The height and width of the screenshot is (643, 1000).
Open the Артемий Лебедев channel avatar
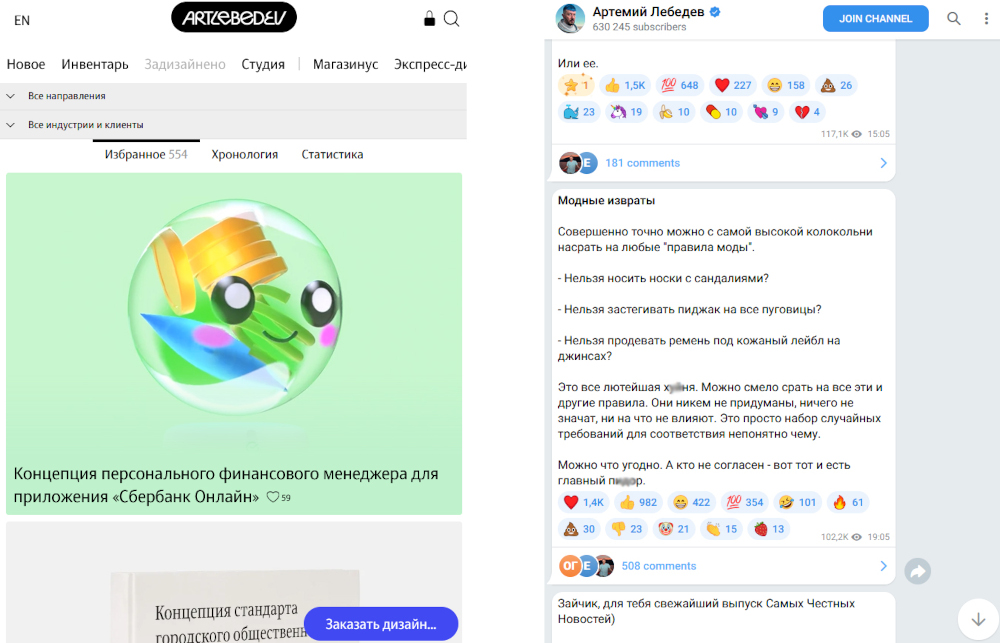coord(570,18)
